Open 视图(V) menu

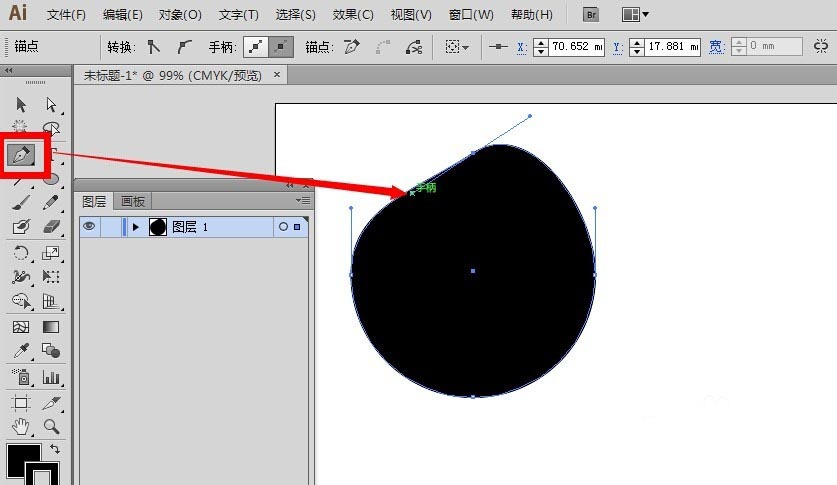(x=411, y=14)
